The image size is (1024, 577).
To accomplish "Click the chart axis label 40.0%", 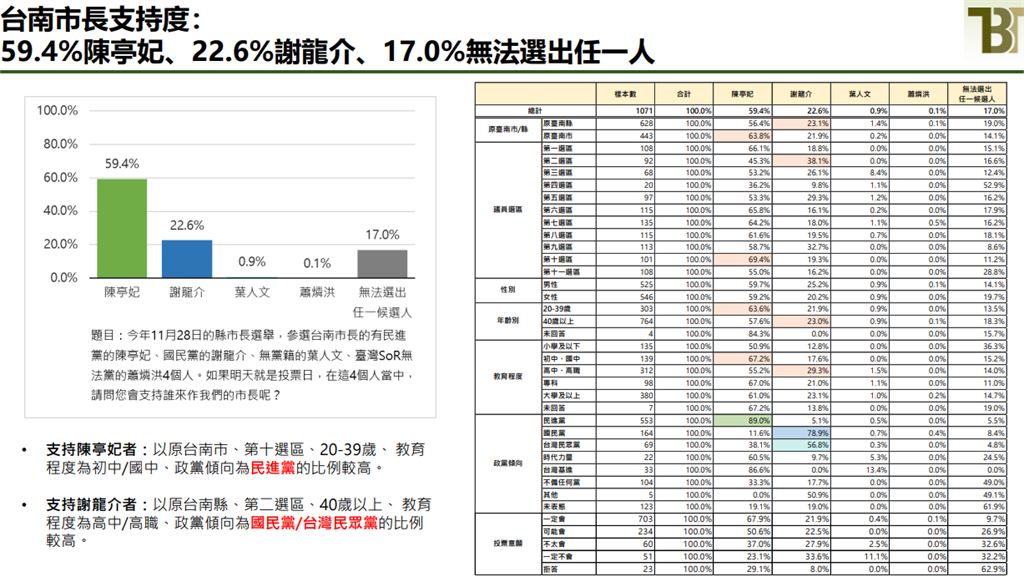I will pyautogui.click(x=60, y=211).
